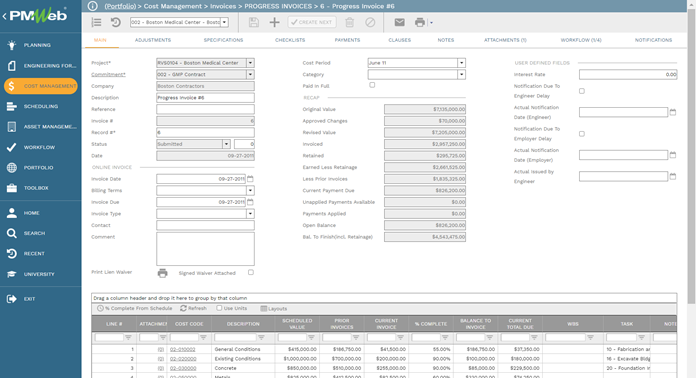
Task: Toggle the Signed Waiver Attached checkbox
Action: pos(251,272)
